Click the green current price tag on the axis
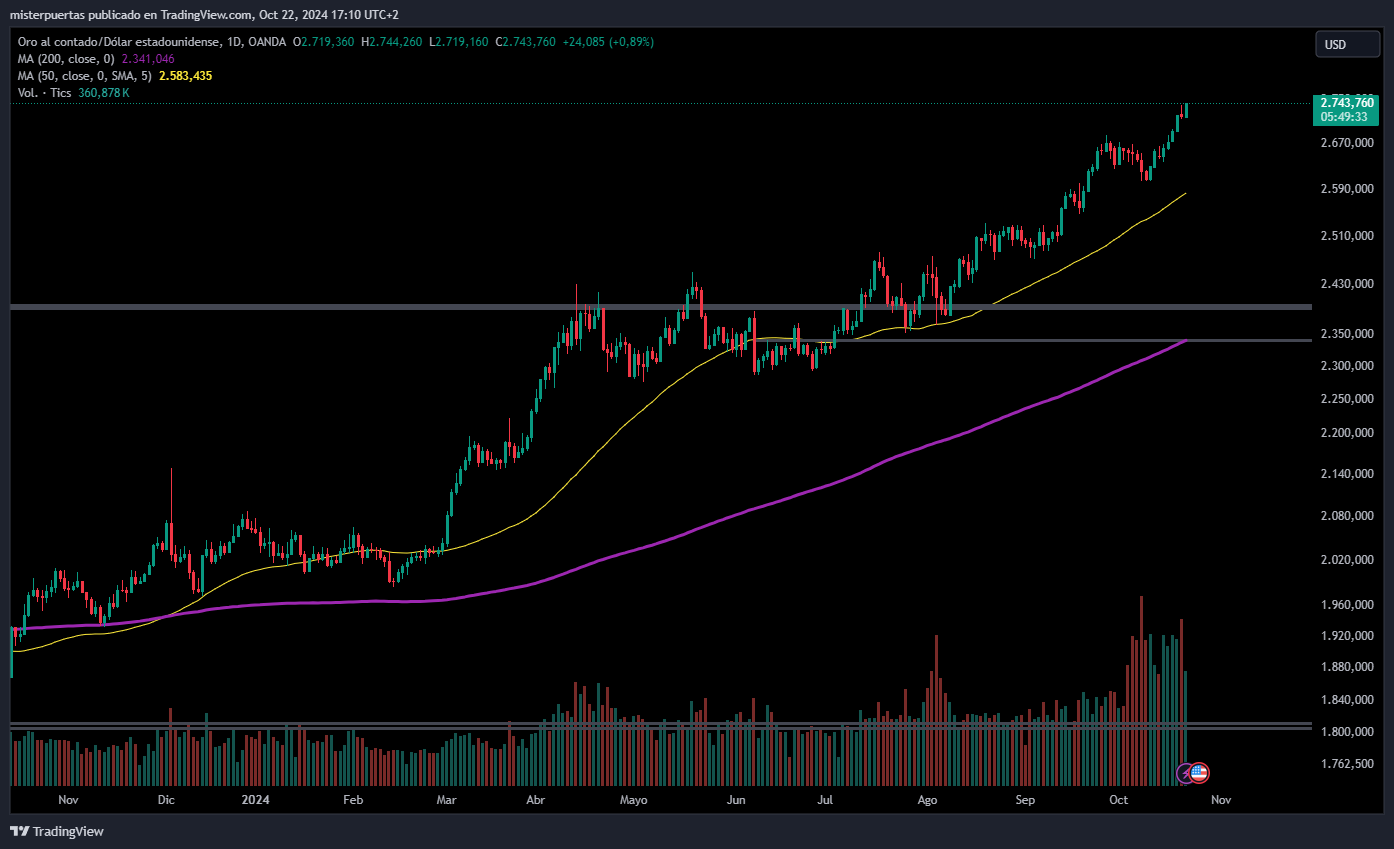 point(1346,109)
